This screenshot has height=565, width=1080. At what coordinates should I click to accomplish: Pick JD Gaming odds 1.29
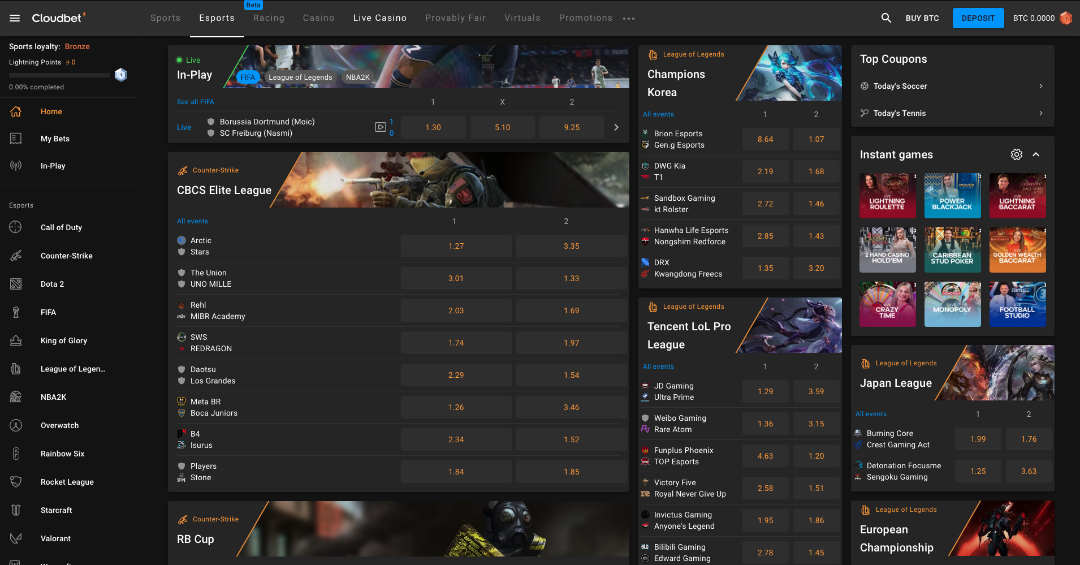point(765,391)
